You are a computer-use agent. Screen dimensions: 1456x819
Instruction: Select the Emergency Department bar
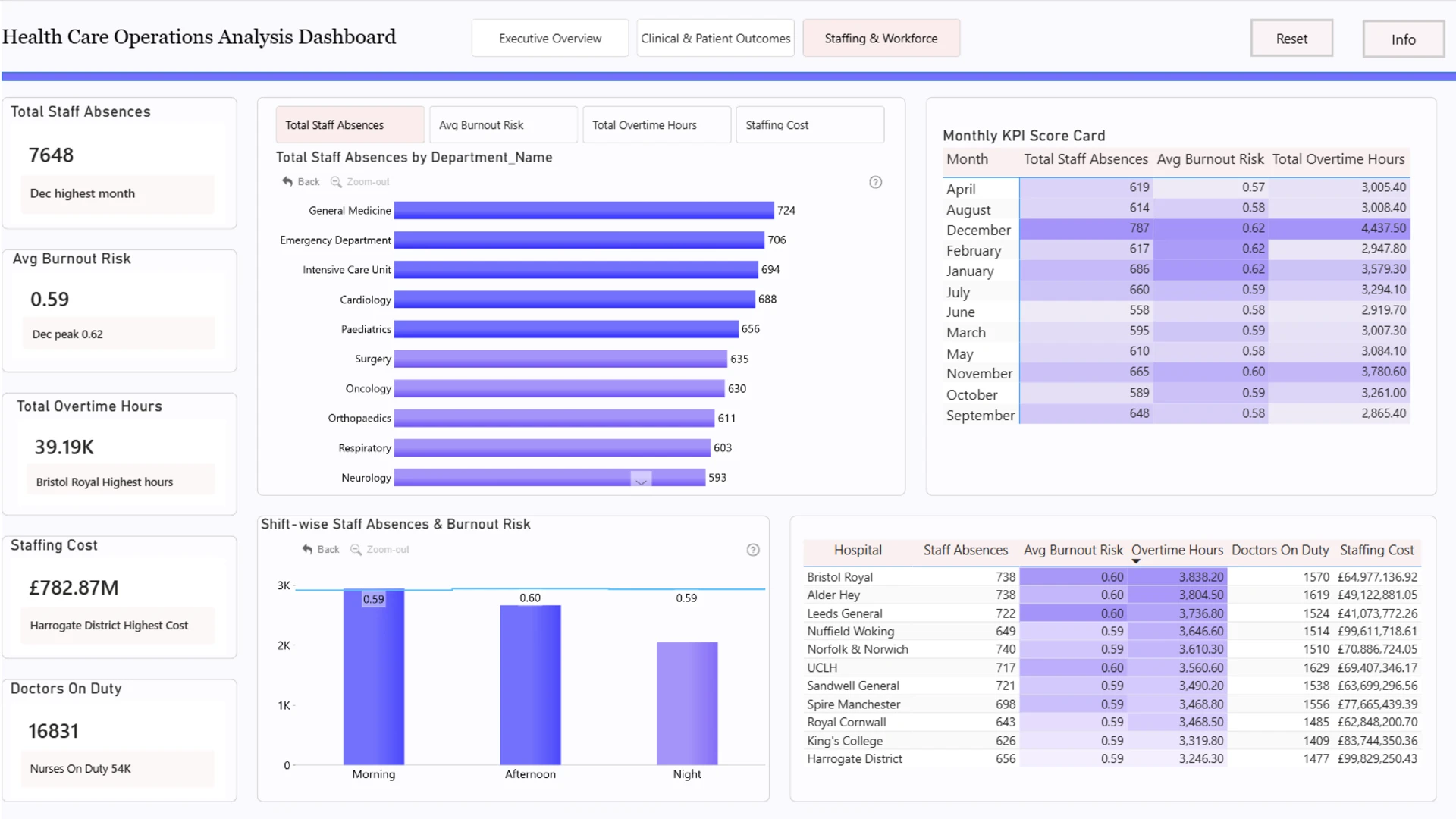click(x=579, y=240)
